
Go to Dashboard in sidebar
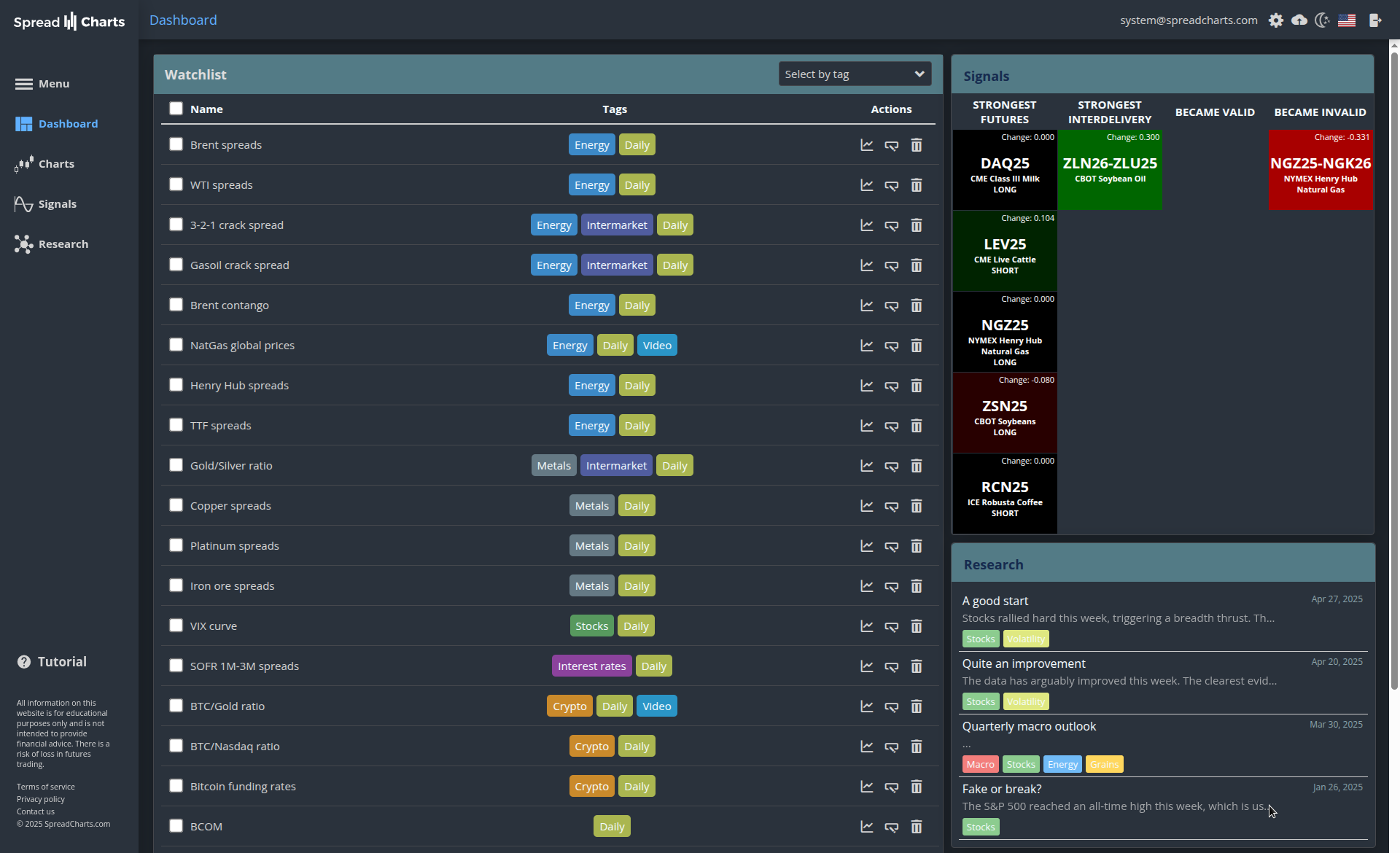(56, 124)
